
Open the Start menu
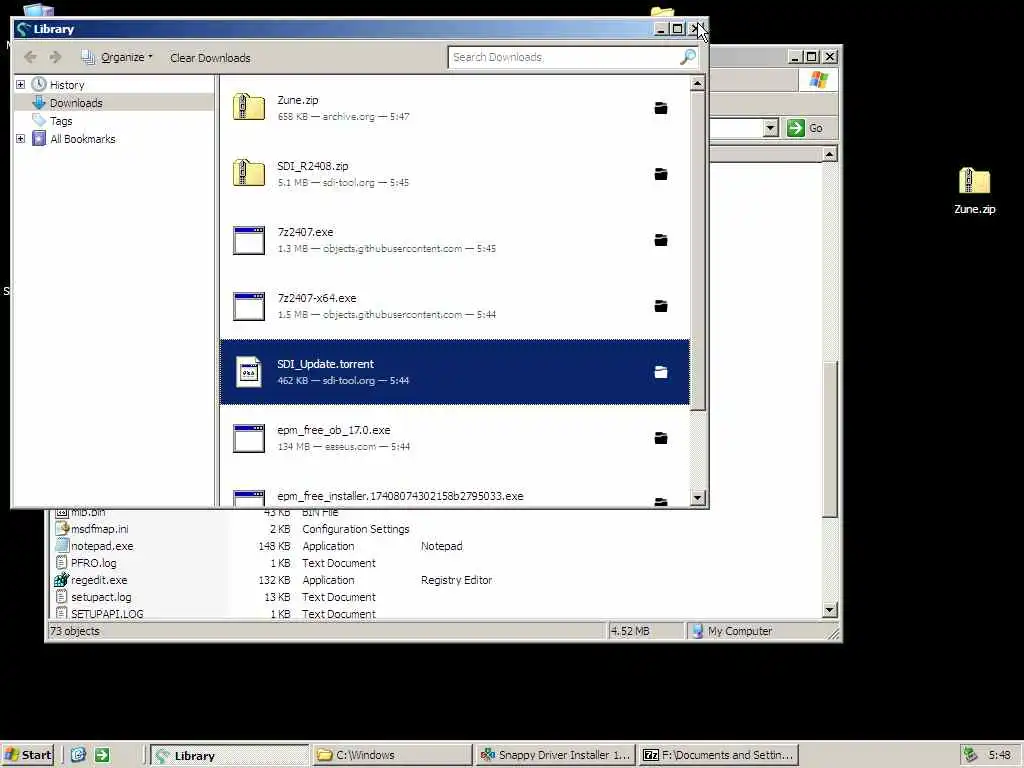tap(27, 755)
